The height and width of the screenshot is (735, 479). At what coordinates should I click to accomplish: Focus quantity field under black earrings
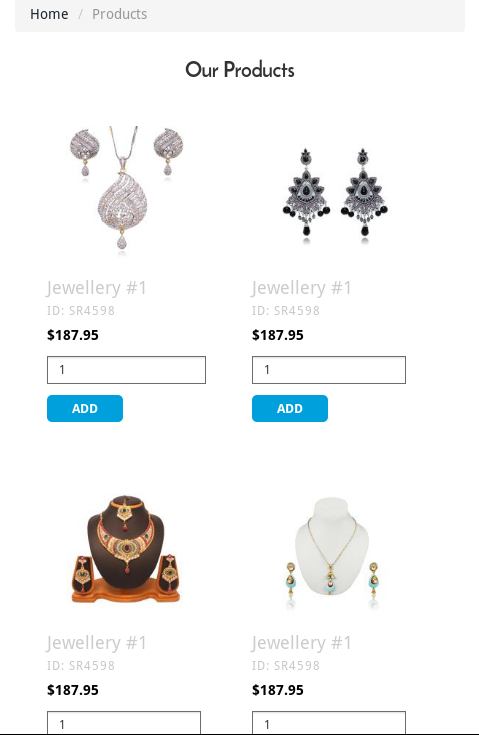click(x=329, y=370)
